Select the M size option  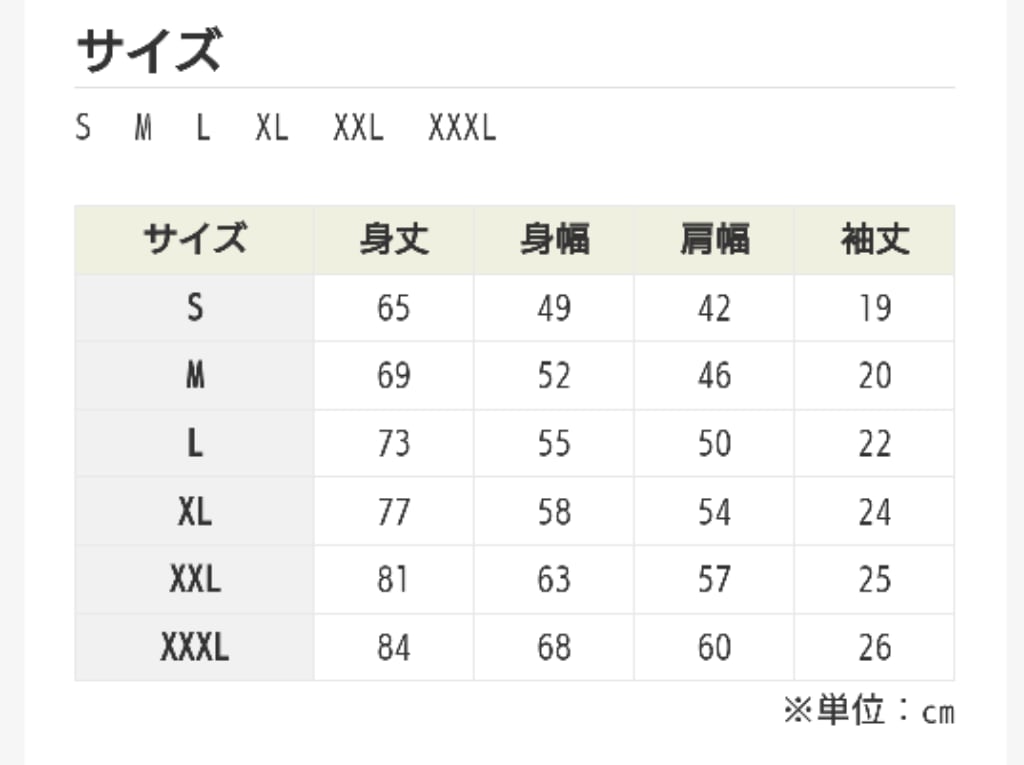(x=143, y=127)
